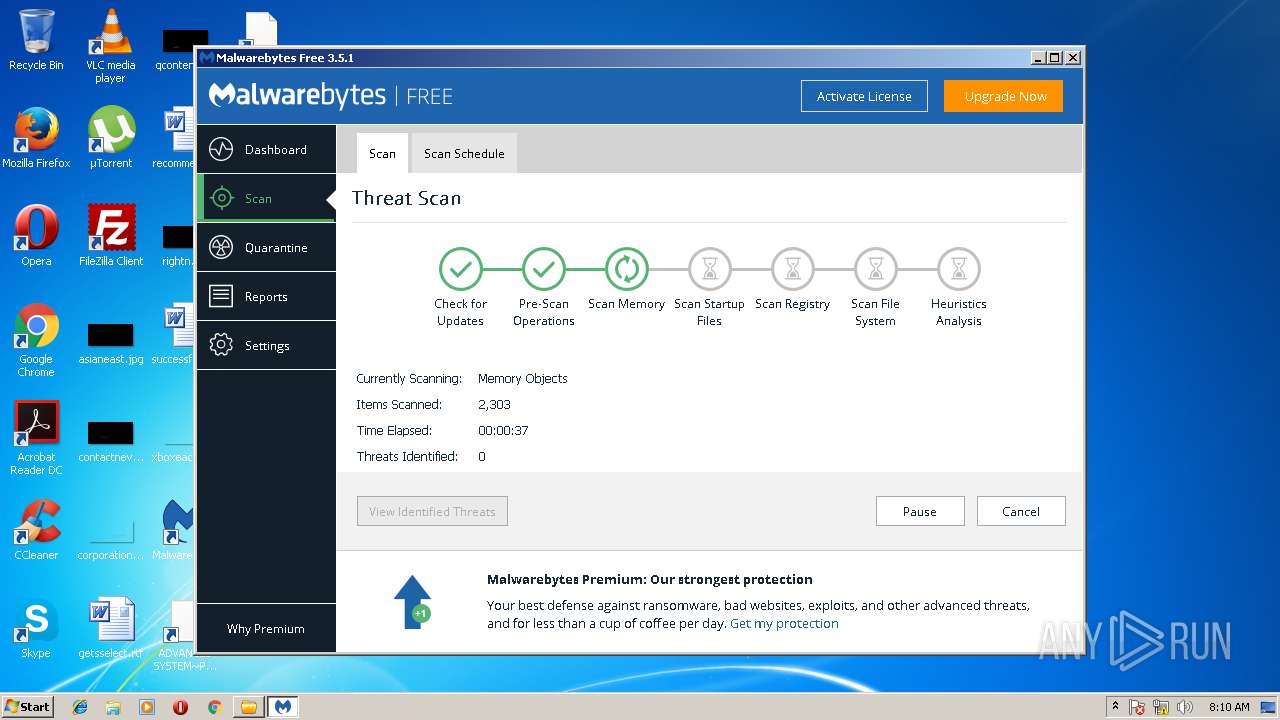Click the volume speaker tray icon
Screen dimensions: 1280x720
1186,707
